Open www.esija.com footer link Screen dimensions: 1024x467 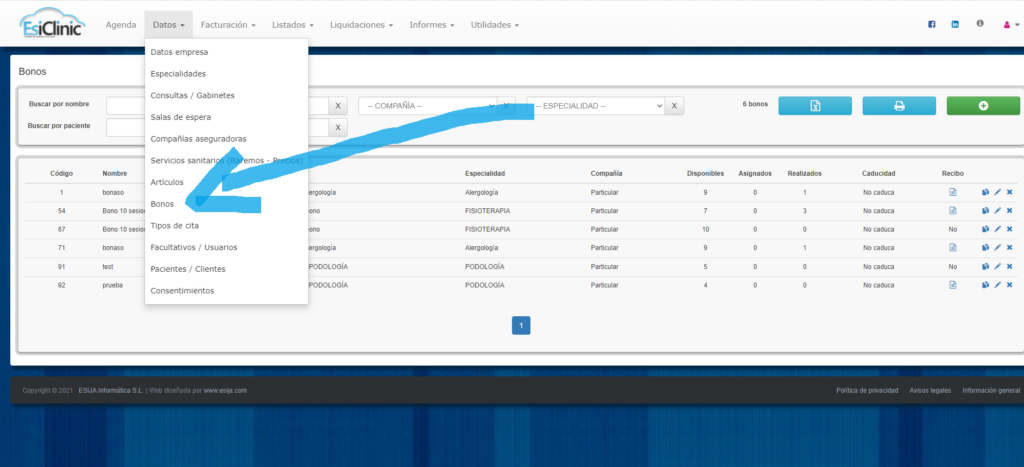point(225,391)
